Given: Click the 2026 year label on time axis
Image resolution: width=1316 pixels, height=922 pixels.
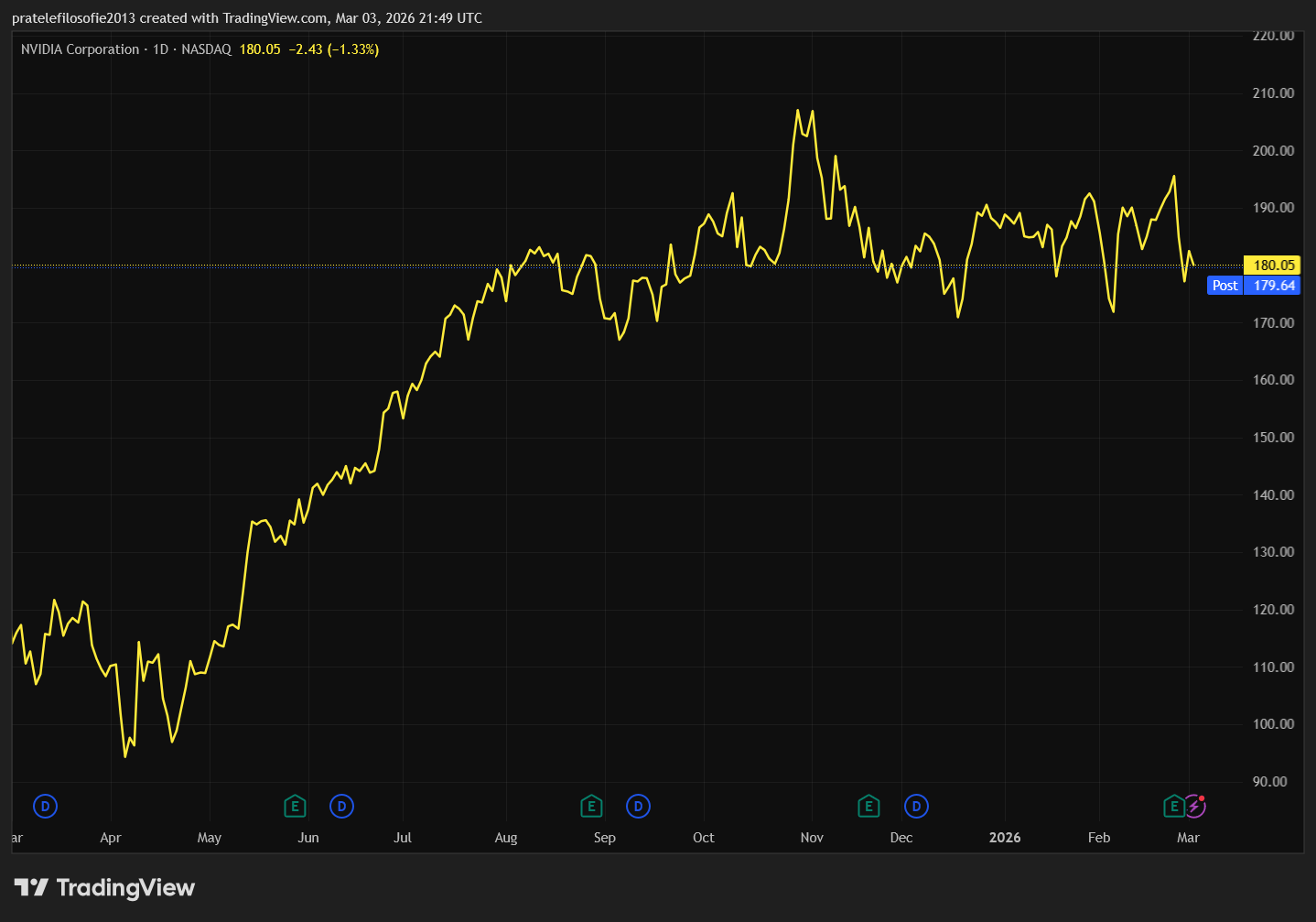Looking at the screenshot, I should [1004, 838].
